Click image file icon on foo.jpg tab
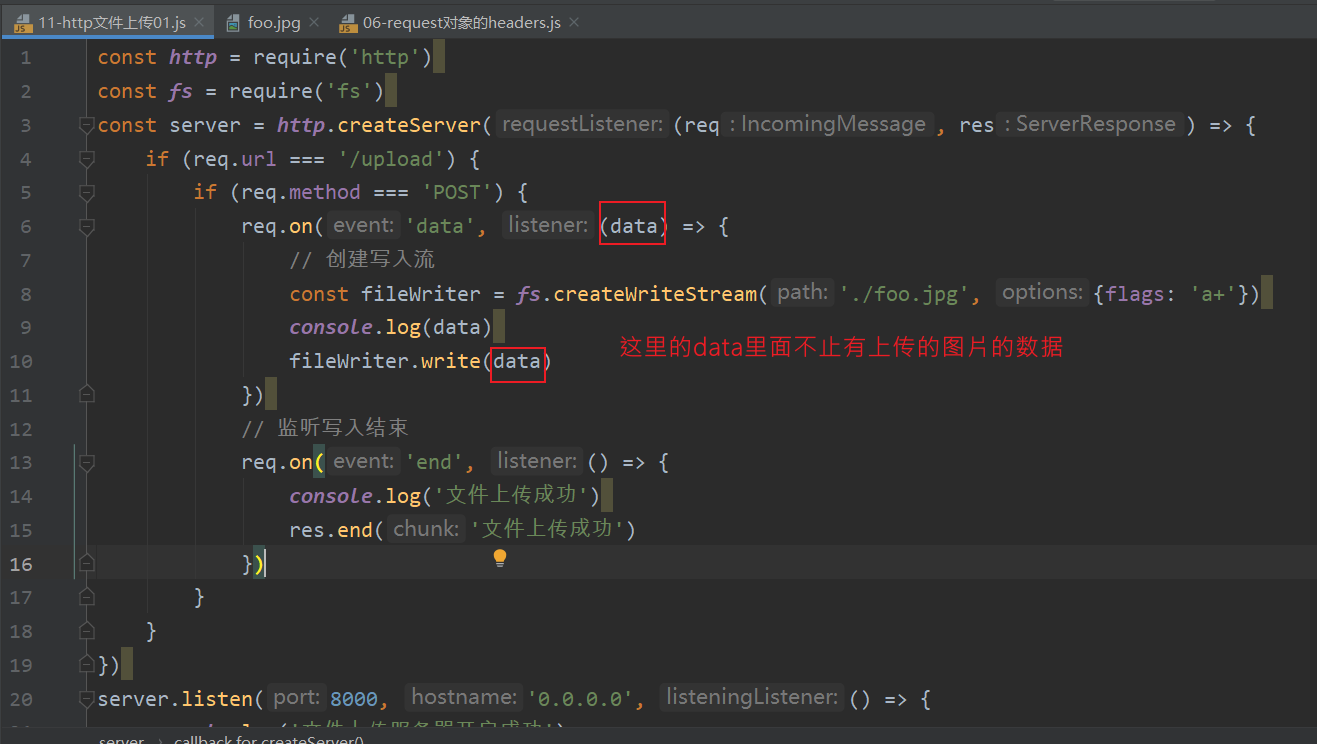 [x=233, y=22]
